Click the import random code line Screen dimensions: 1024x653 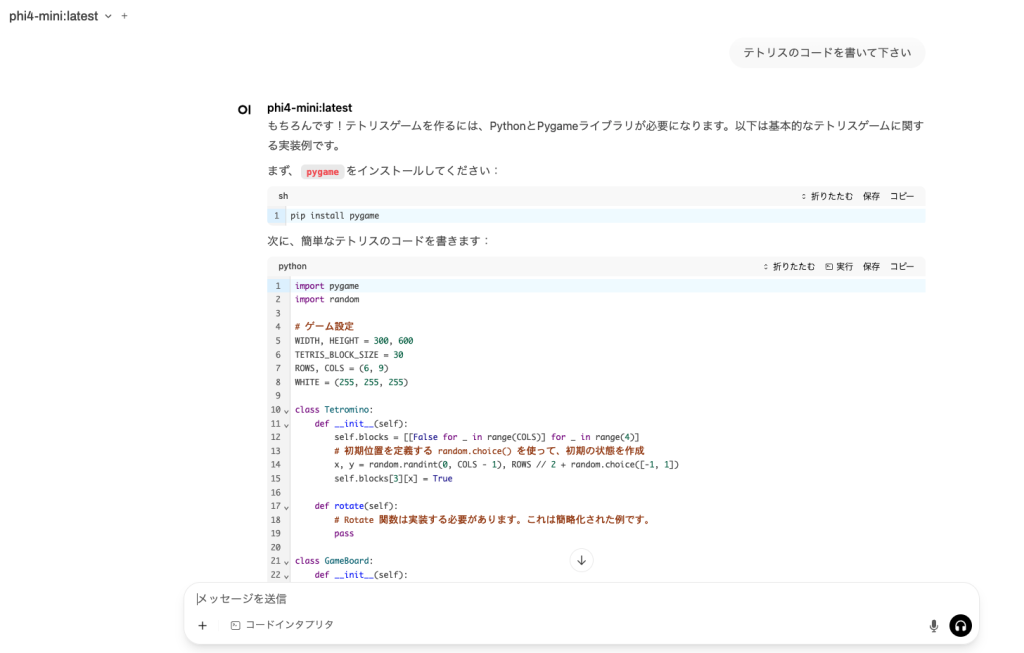click(x=327, y=299)
